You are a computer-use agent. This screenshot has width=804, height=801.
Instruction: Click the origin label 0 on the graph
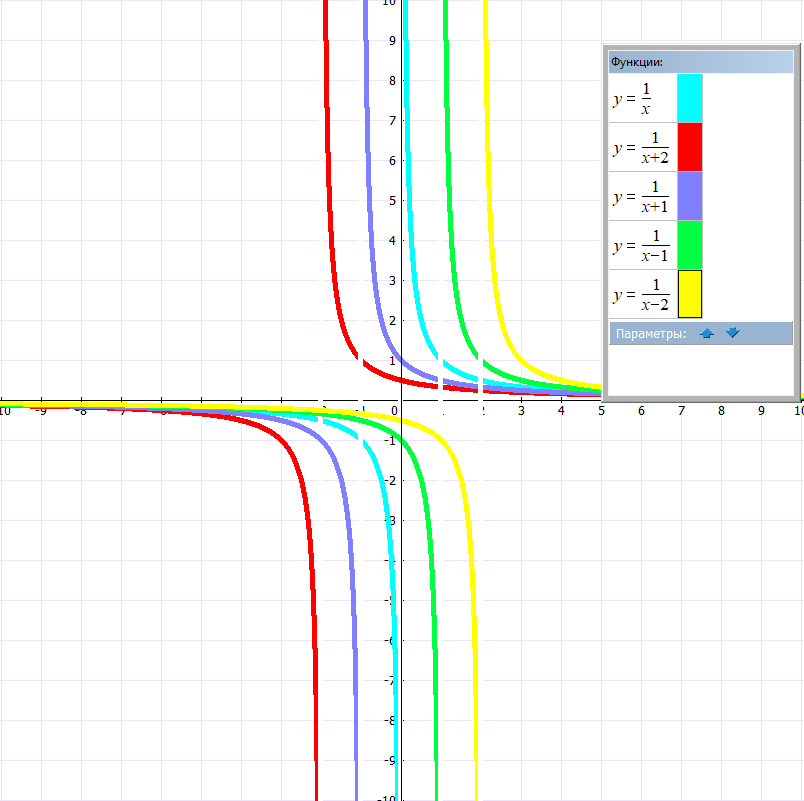[395, 411]
